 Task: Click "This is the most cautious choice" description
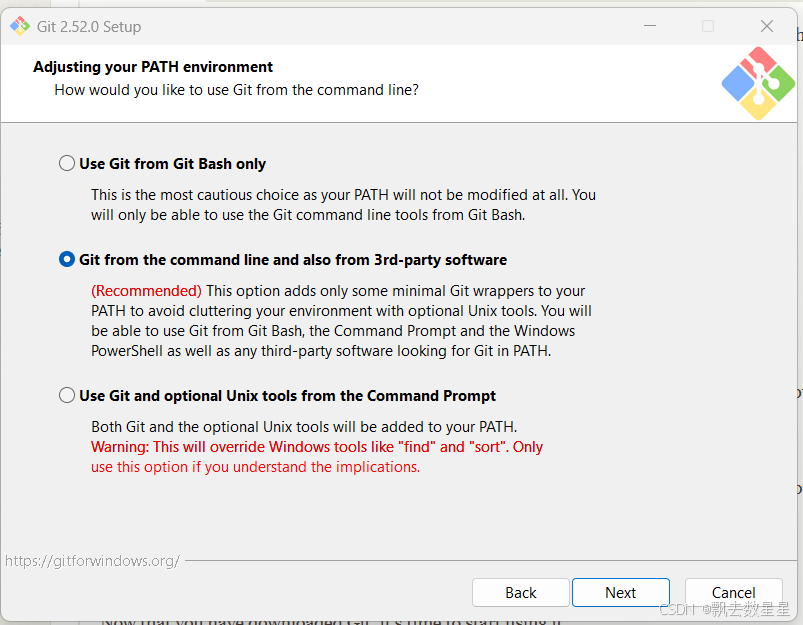click(343, 205)
